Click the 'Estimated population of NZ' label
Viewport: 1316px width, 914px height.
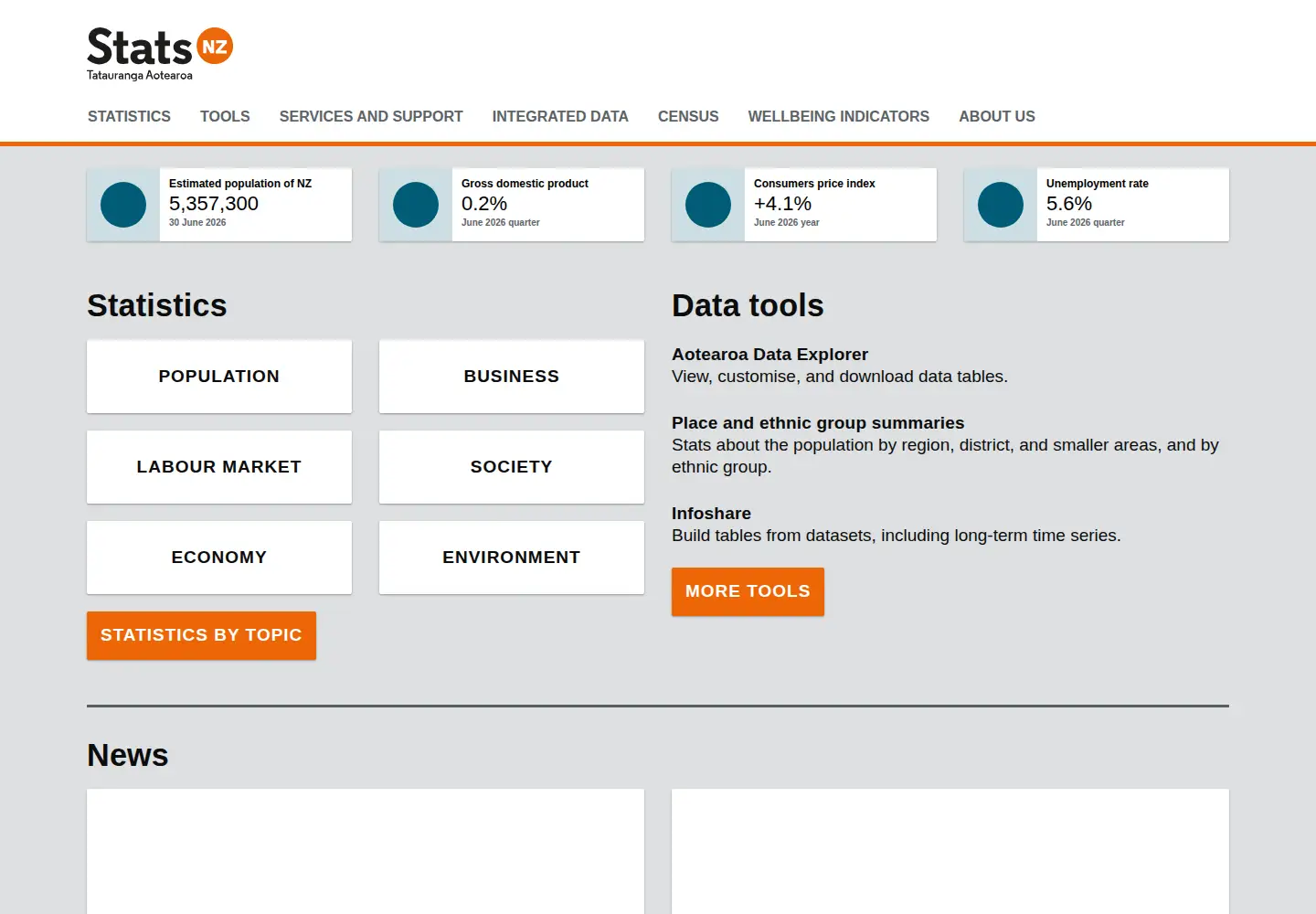click(240, 184)
